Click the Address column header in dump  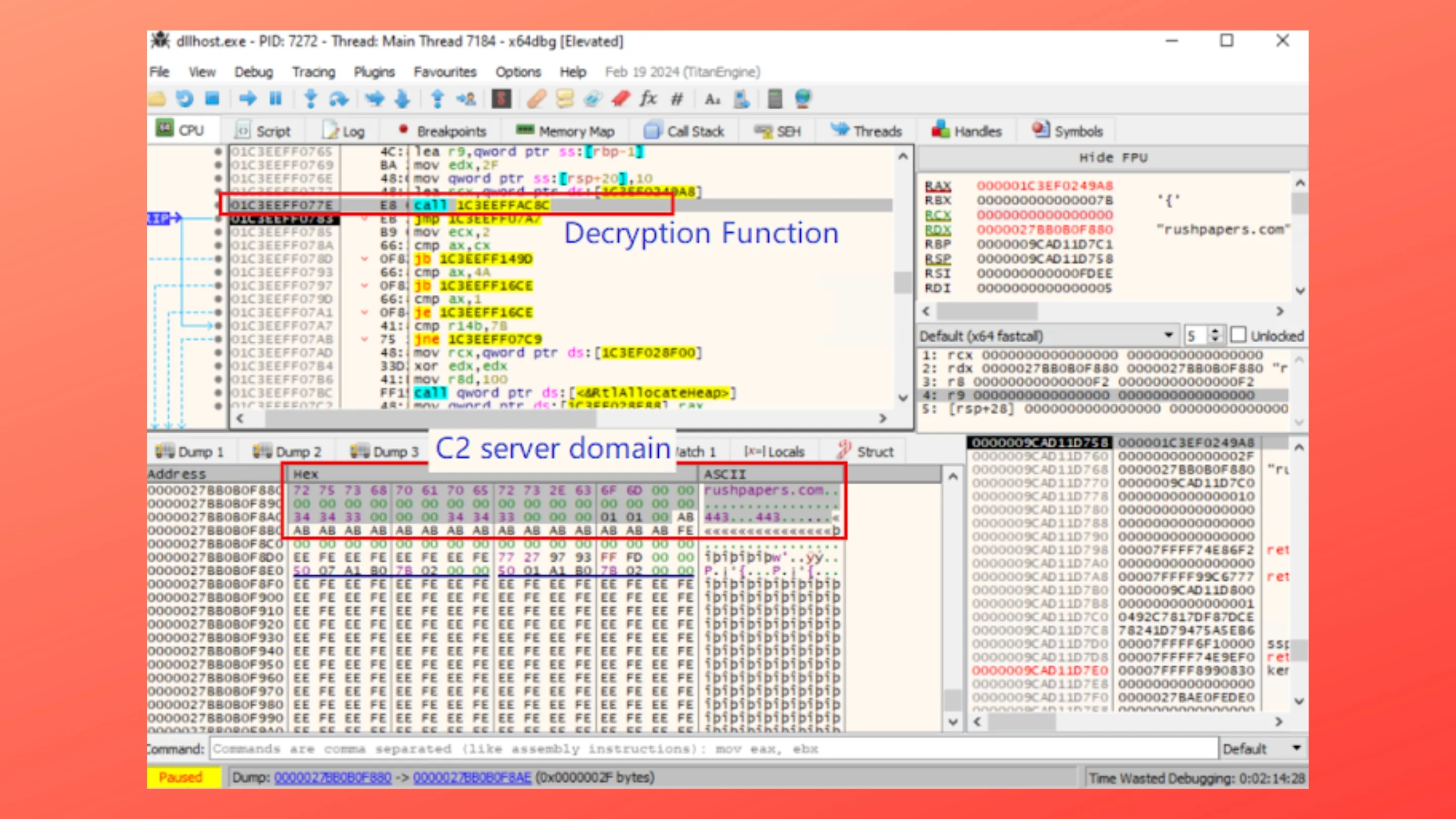217,474
